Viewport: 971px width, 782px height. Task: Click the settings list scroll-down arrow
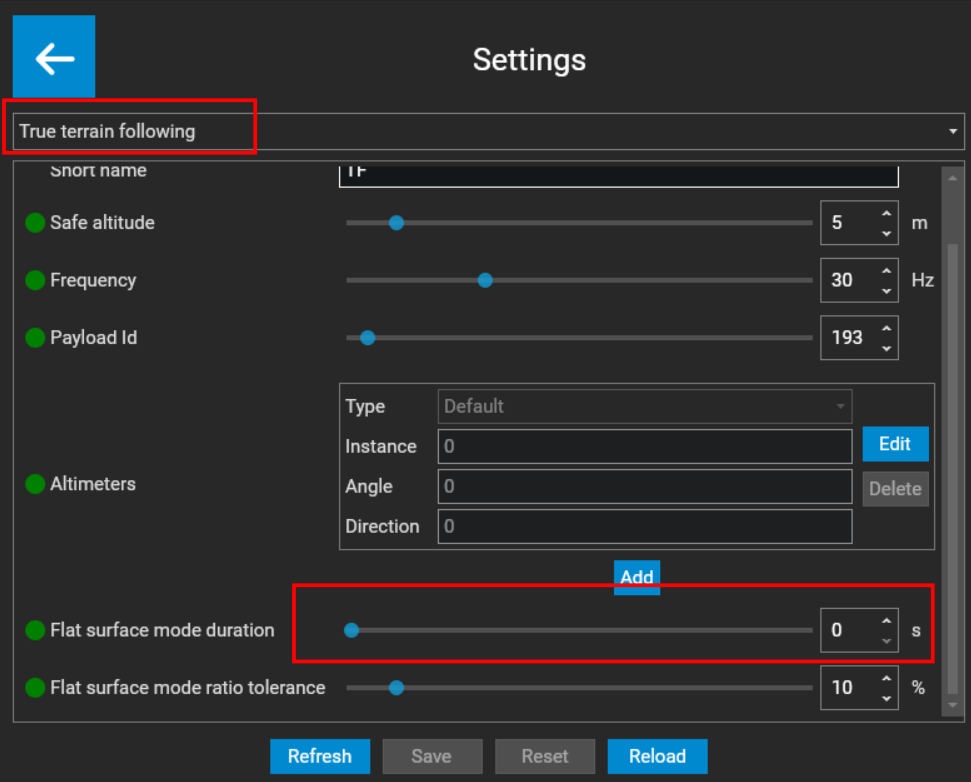tap(953, 706)
